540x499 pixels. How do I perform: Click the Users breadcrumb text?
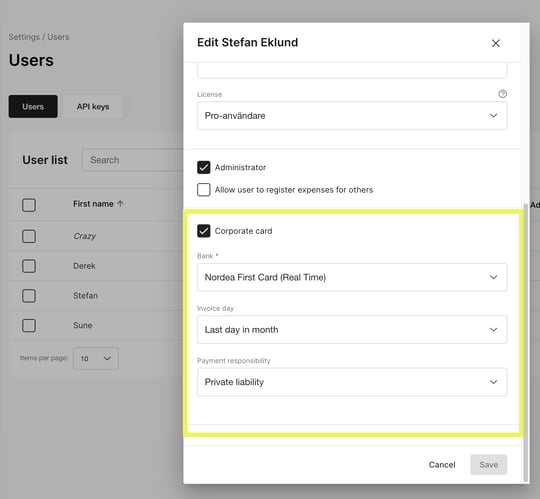pos(58,37)
